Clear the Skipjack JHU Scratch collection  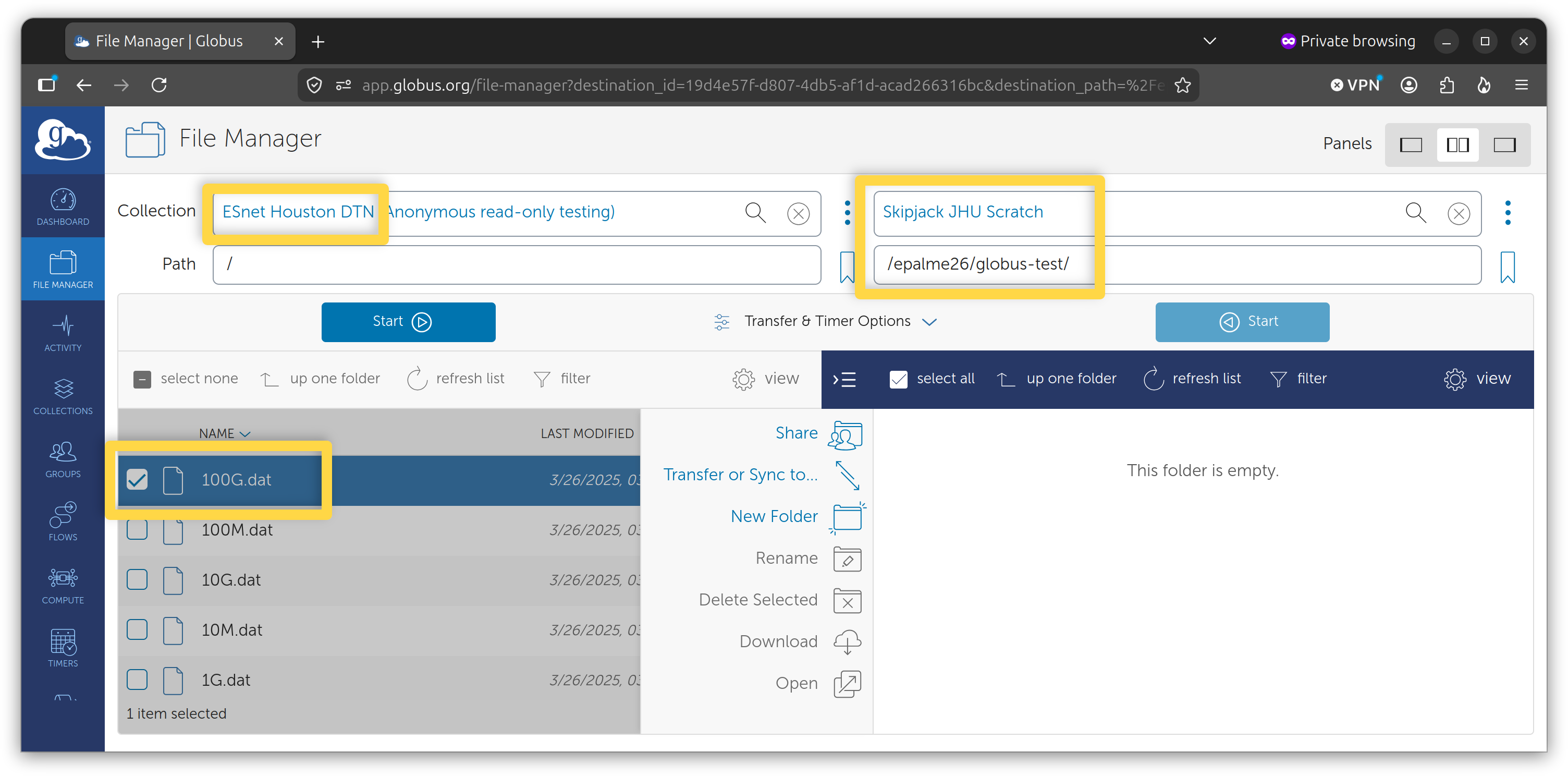[x=1459, y=214]
